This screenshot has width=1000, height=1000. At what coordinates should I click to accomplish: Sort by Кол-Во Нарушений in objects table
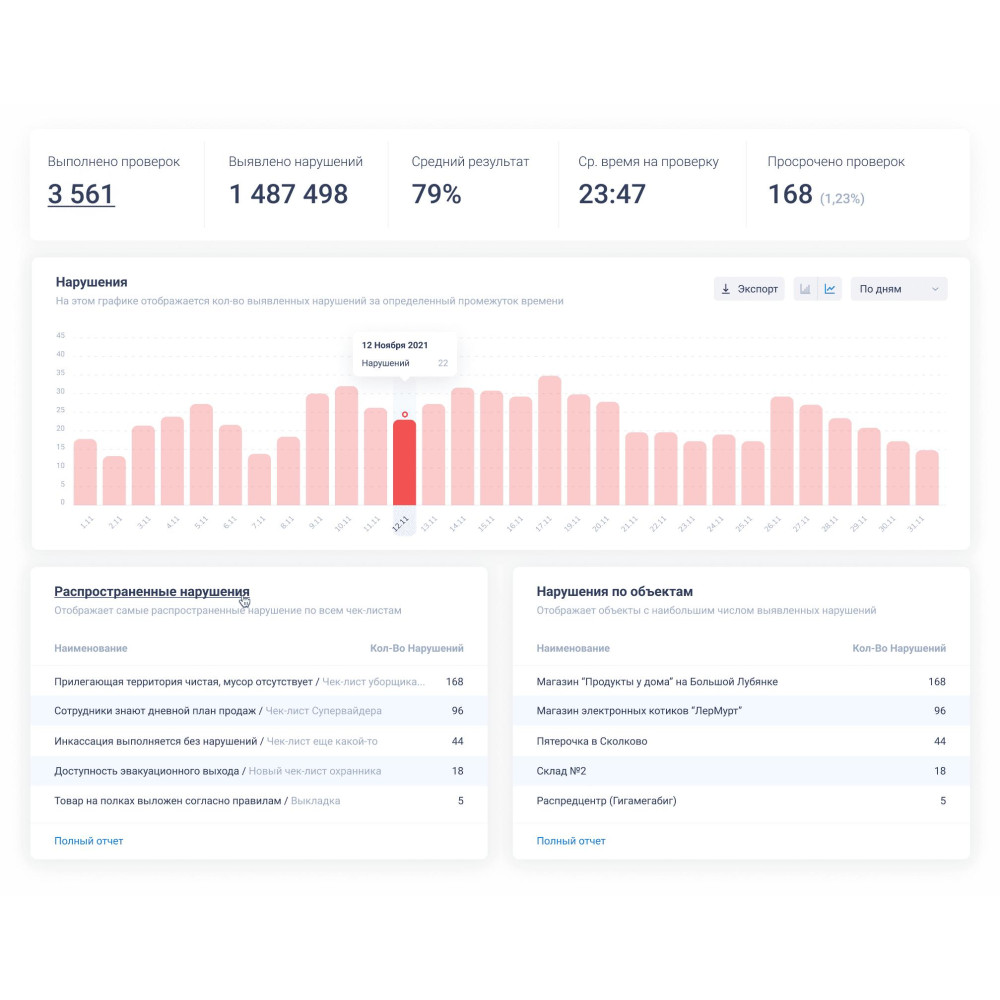pyautogui.click(x=898, y=649)
